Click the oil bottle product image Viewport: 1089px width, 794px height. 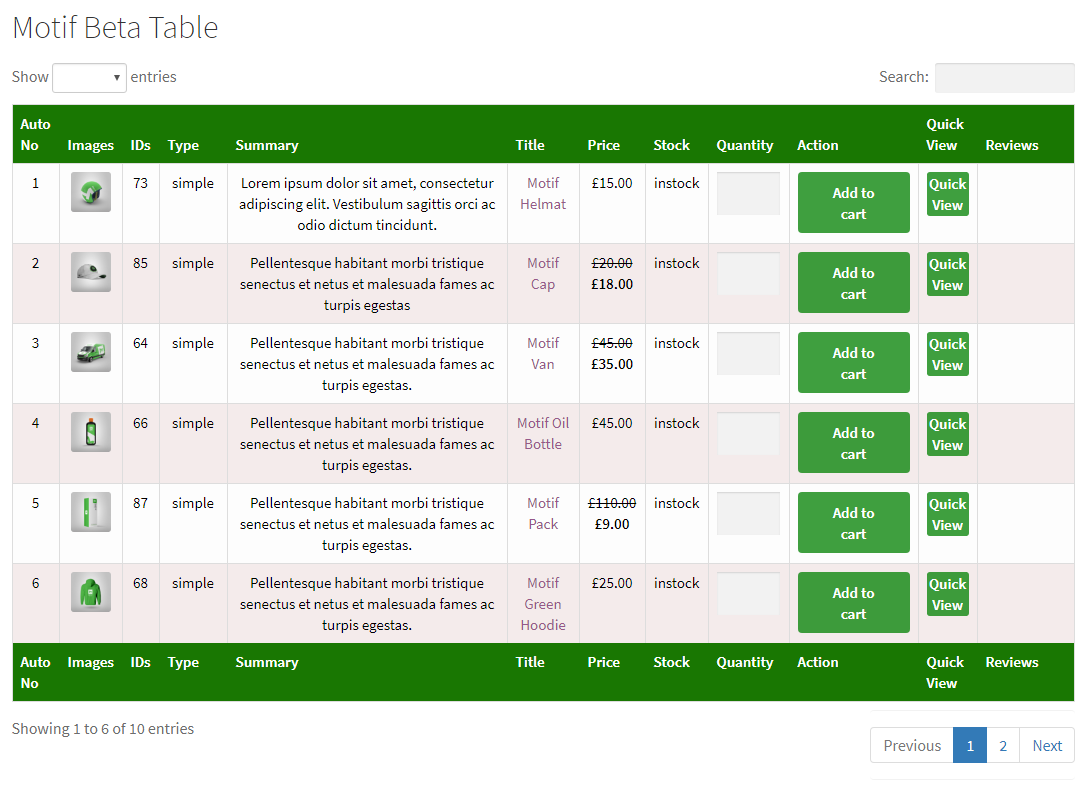pyautogui.click(x=90, y=432)
